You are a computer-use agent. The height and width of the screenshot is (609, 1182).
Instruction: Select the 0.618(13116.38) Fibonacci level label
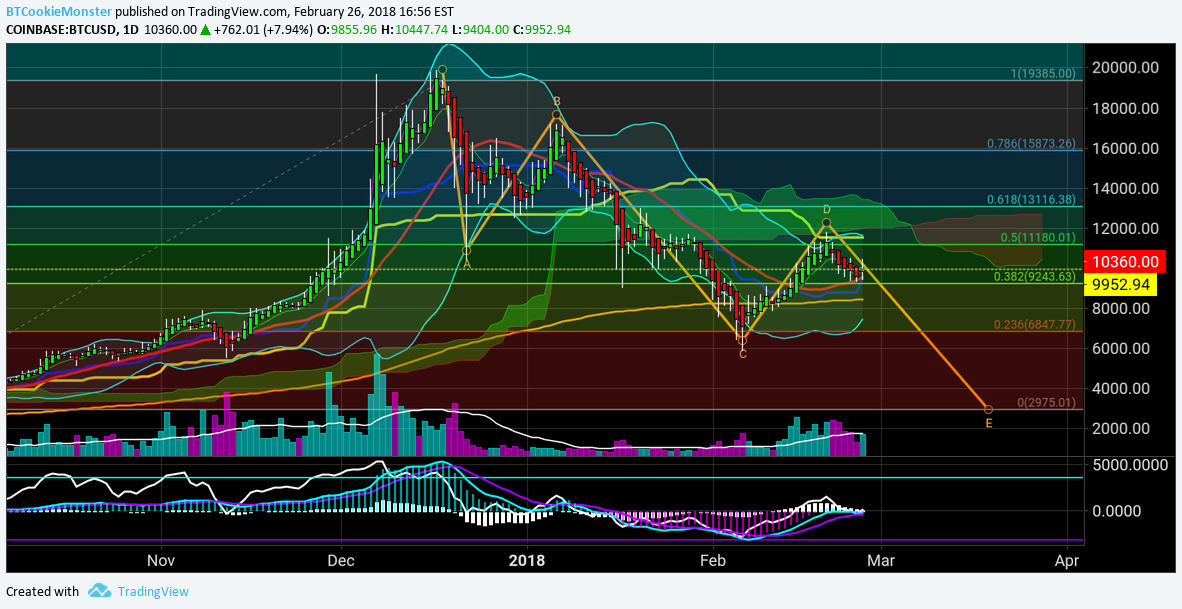coord(1031,200)
